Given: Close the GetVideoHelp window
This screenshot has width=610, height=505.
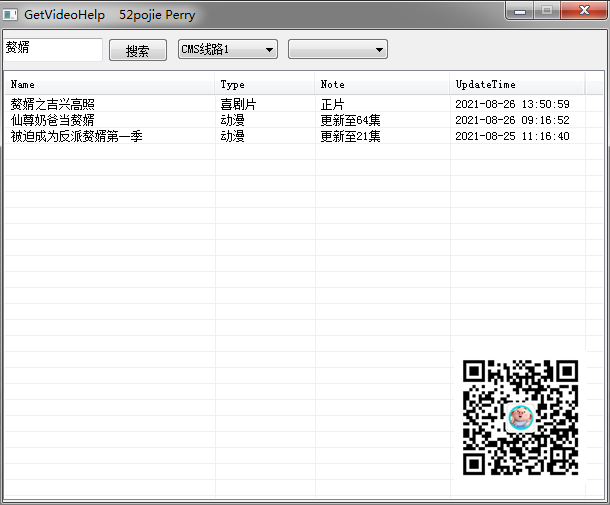Looking at the screenshot, I should (584, 11).
